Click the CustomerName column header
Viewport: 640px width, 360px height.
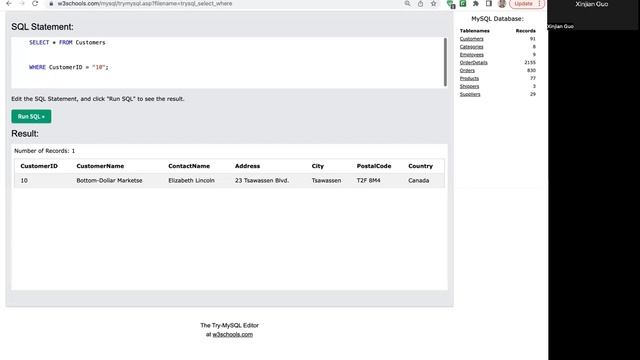(x=100, y=166)
